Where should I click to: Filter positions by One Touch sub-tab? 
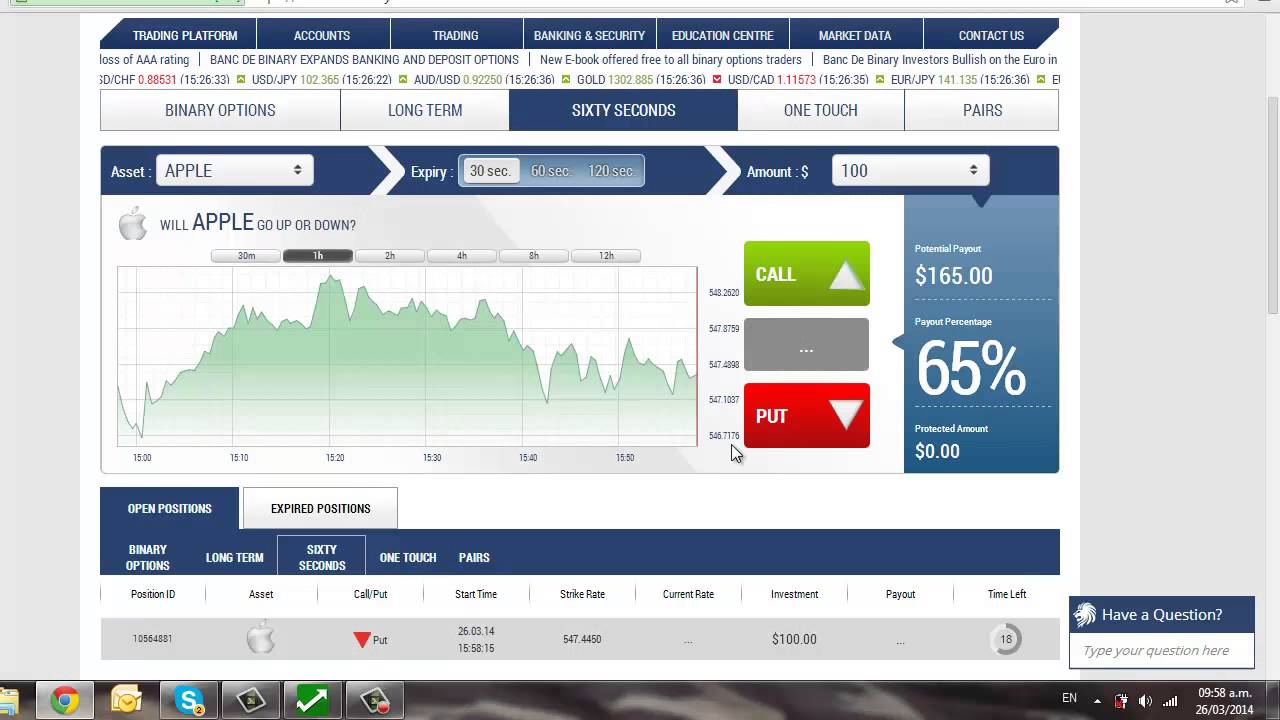[x=408, y=558]
